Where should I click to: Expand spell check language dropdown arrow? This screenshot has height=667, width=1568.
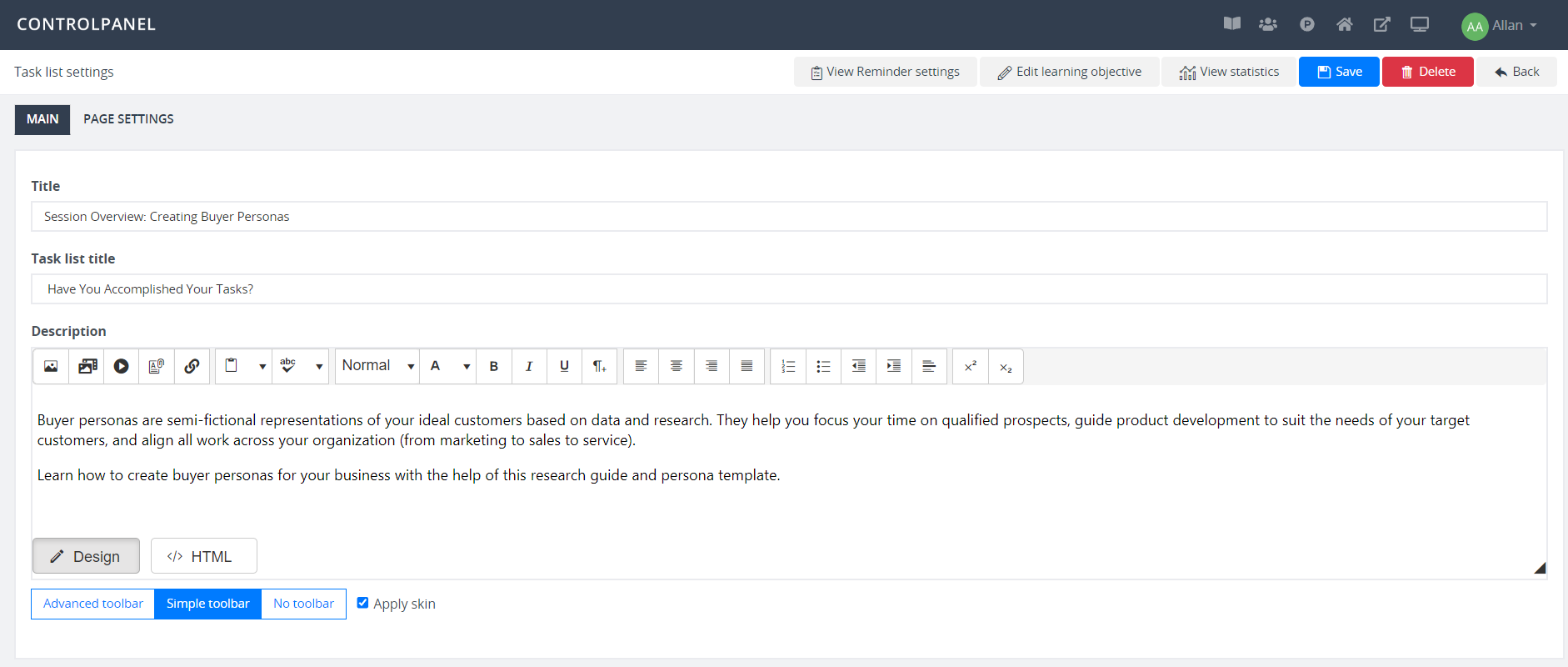tap(319, 366)
